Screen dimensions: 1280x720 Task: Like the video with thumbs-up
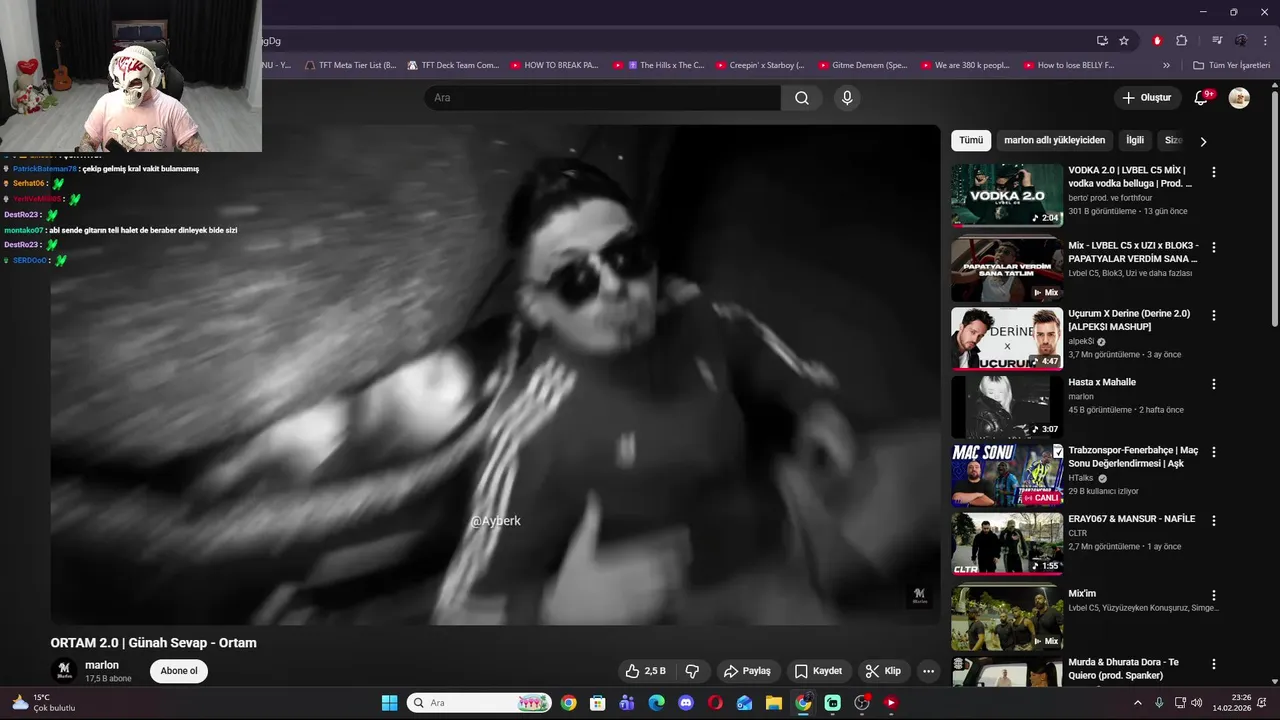coord(645,671)
